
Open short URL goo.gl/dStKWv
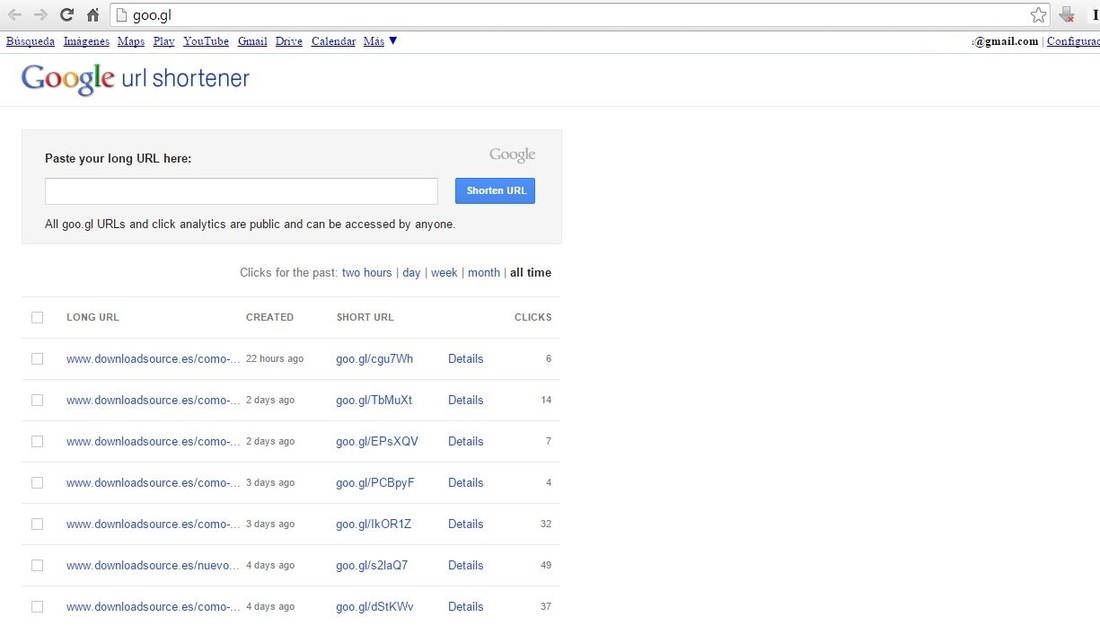tap(375, 607)
